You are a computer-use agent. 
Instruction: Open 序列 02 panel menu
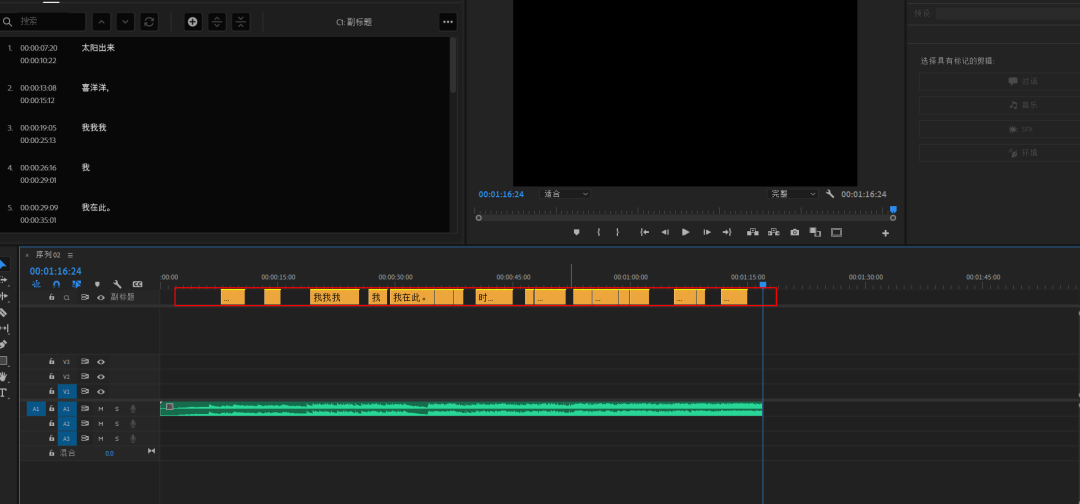[70, 255]
